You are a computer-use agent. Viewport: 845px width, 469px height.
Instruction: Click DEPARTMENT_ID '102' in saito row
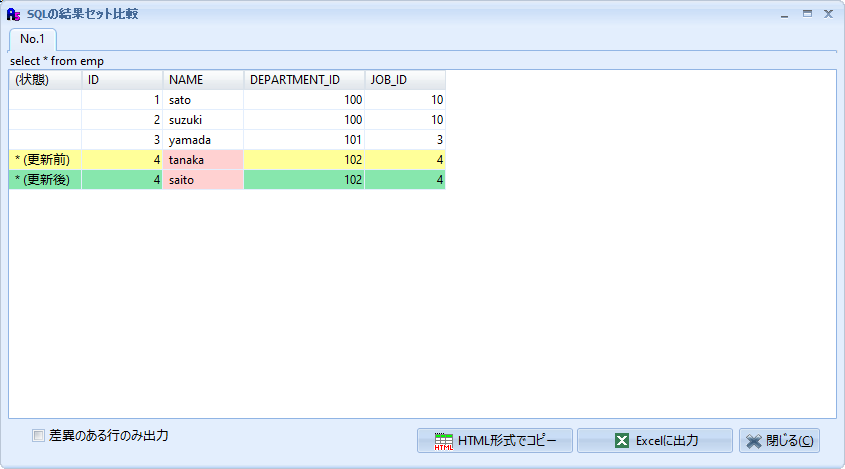point(304,180)
